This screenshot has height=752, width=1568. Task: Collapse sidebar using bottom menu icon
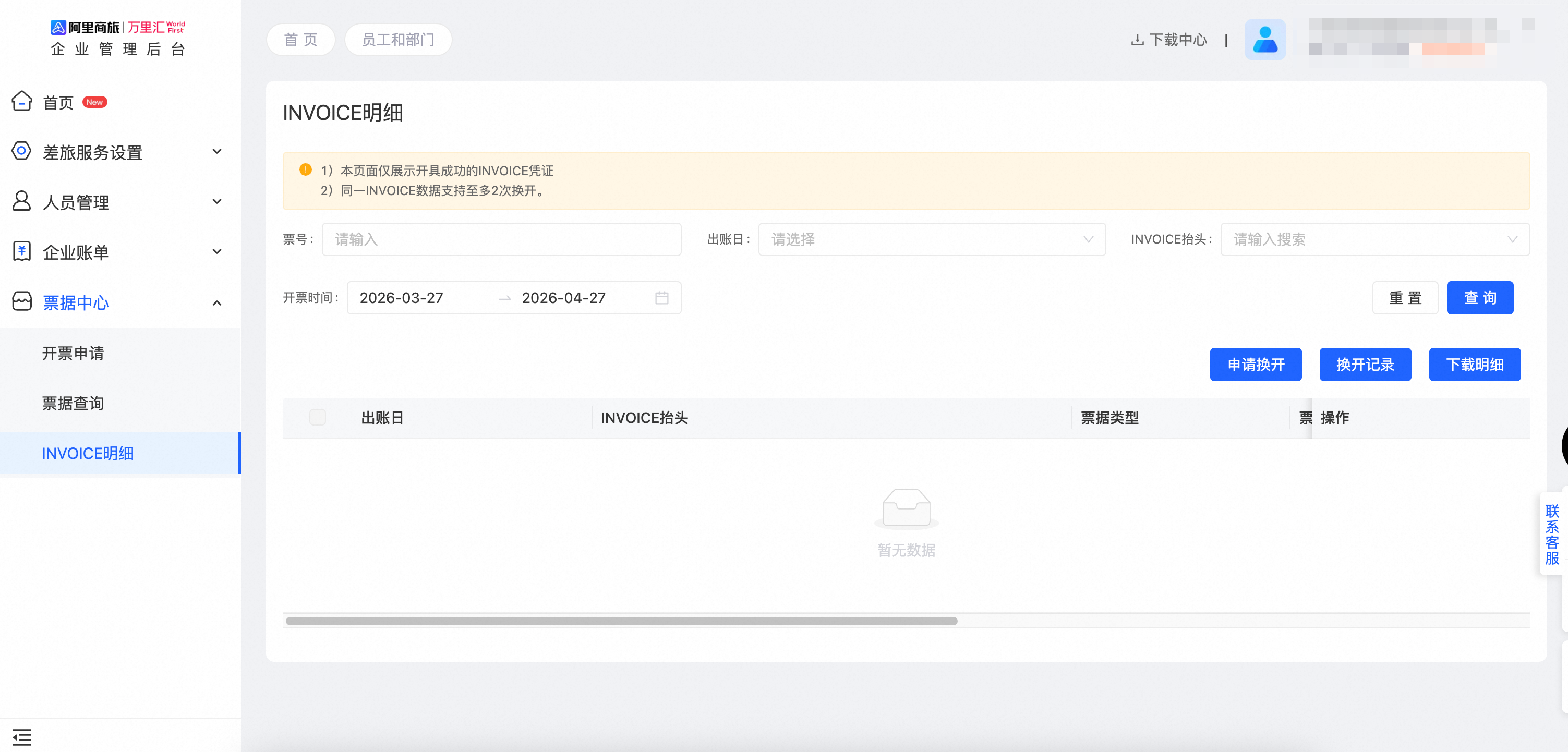22,737
